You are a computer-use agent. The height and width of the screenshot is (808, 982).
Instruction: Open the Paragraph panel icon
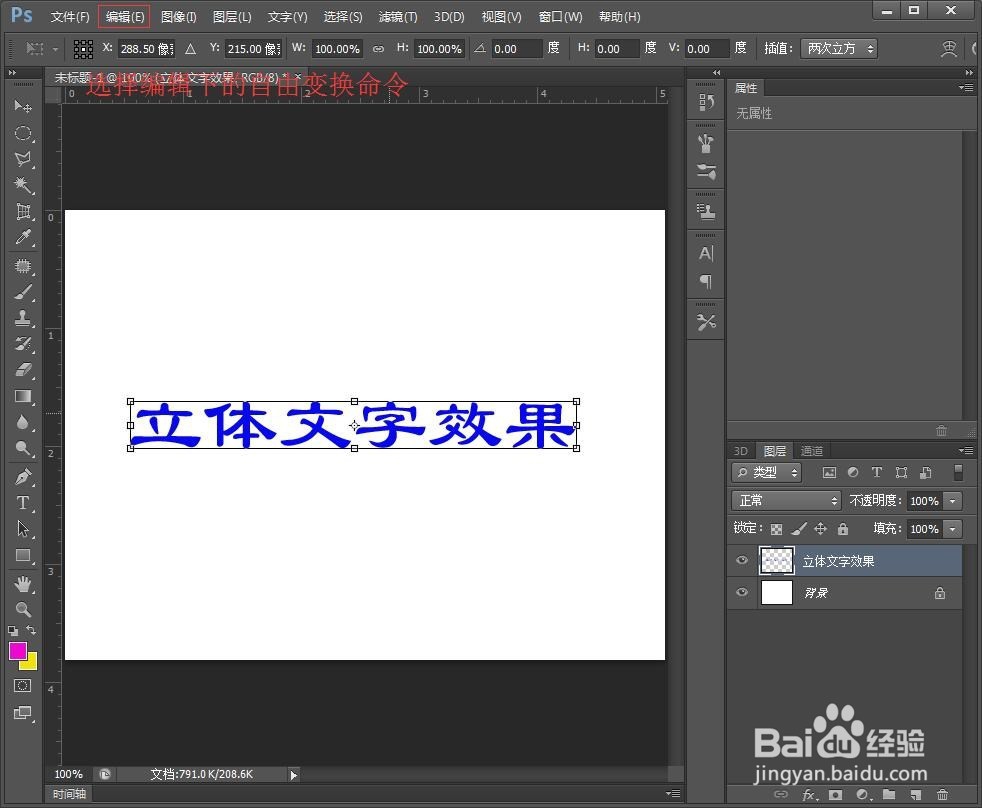point(706,283)
